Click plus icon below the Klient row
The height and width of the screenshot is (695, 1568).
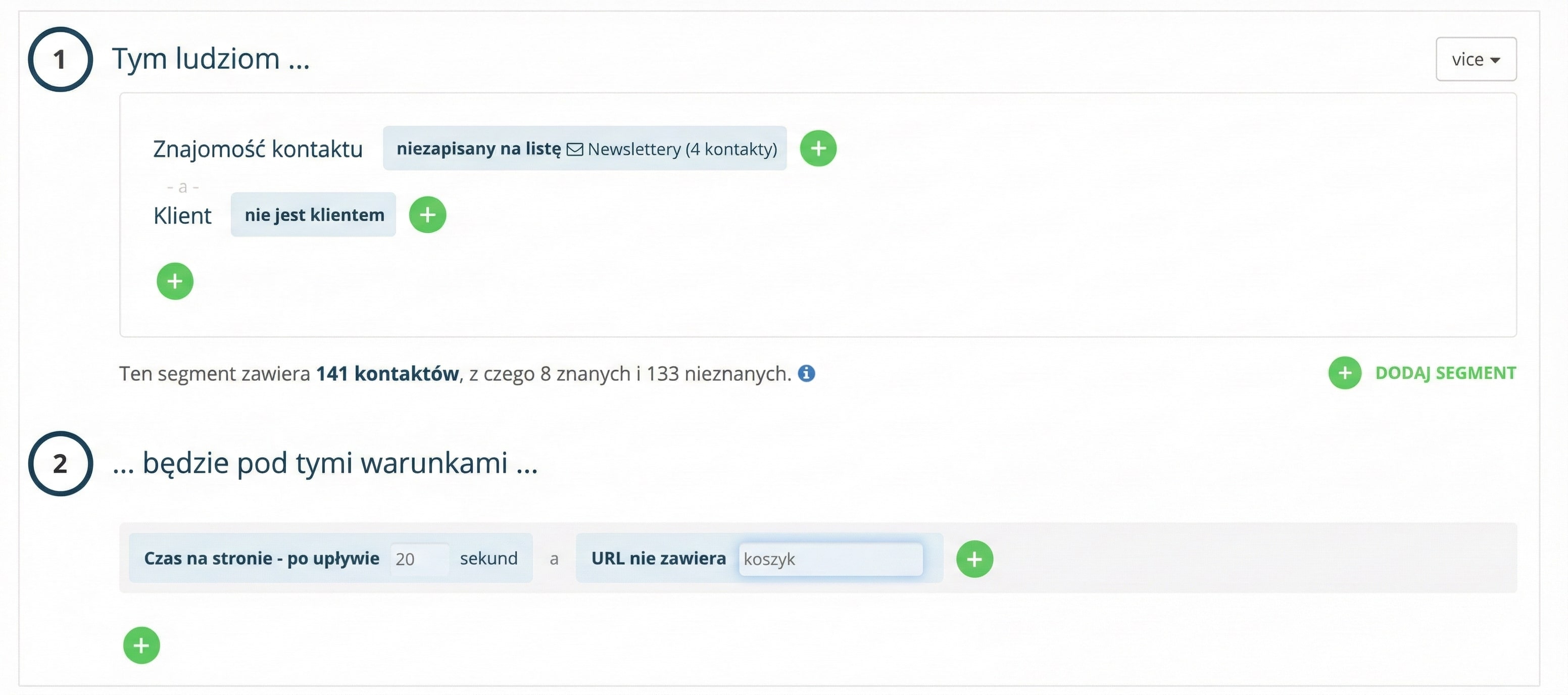pyautogui.click(x=175, y=281)
